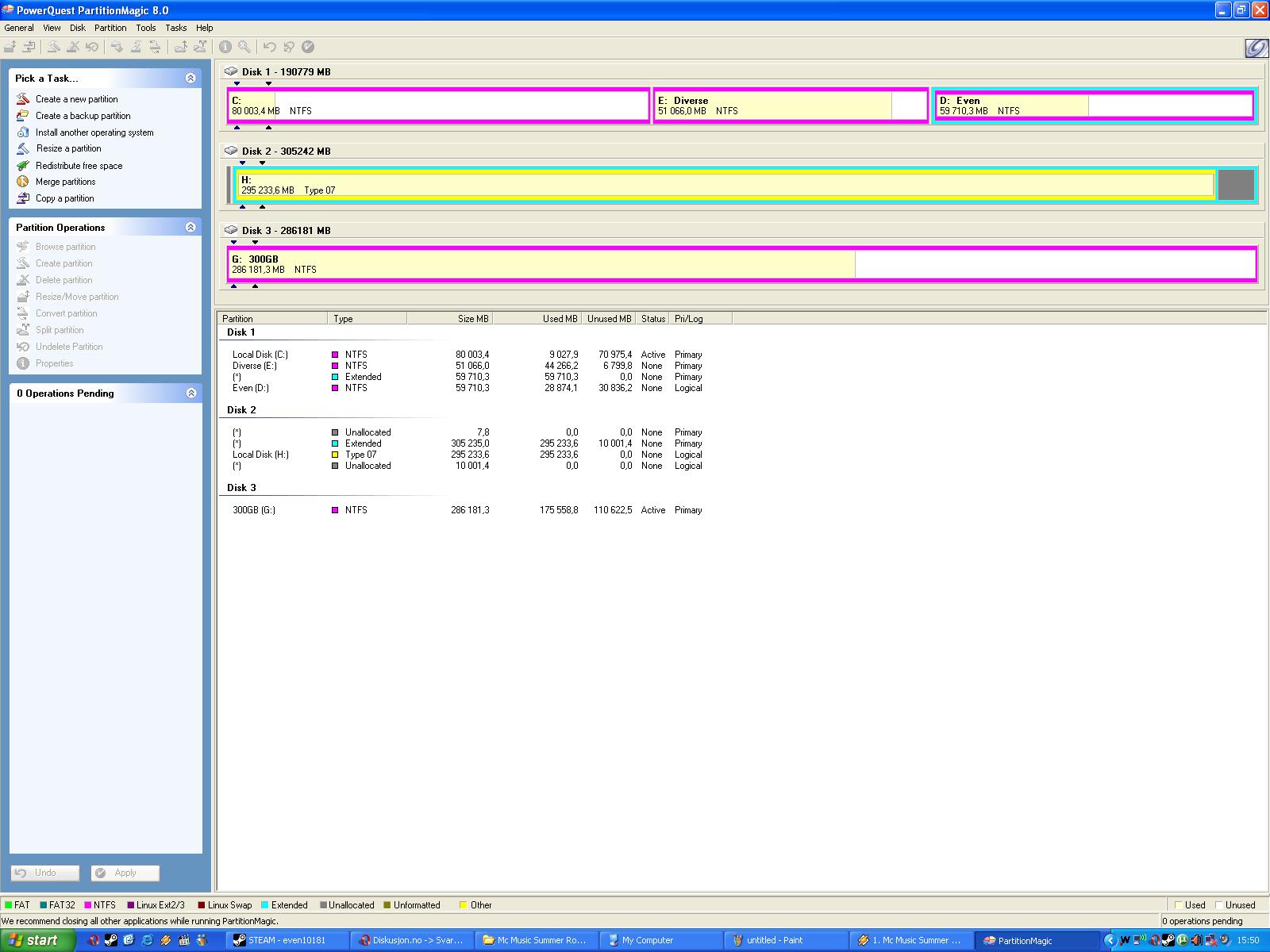Collapse the Operations Pending panel
Image resolution: width=1270 pixels, height=952 pixels.
[x=190, y=393]
